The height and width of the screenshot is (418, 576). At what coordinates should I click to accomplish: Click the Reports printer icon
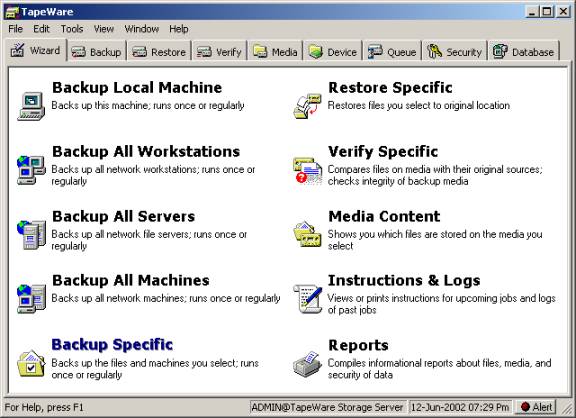pyautogui.click(x=307, y=364)
